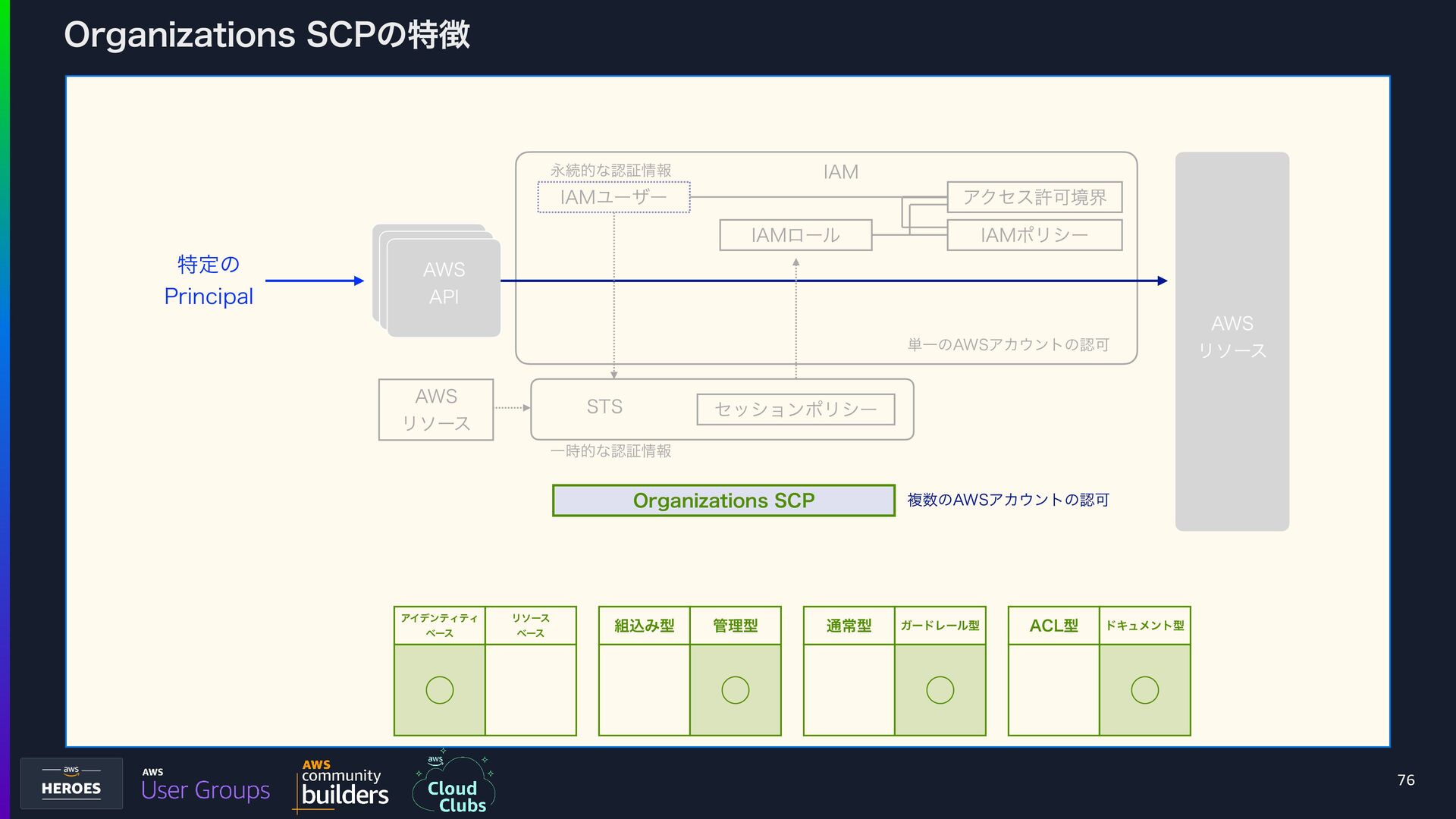The height and width of the screenshot is (819, 1456).
Task: Click the circle under アイデンティティベース
Action: 440,690
